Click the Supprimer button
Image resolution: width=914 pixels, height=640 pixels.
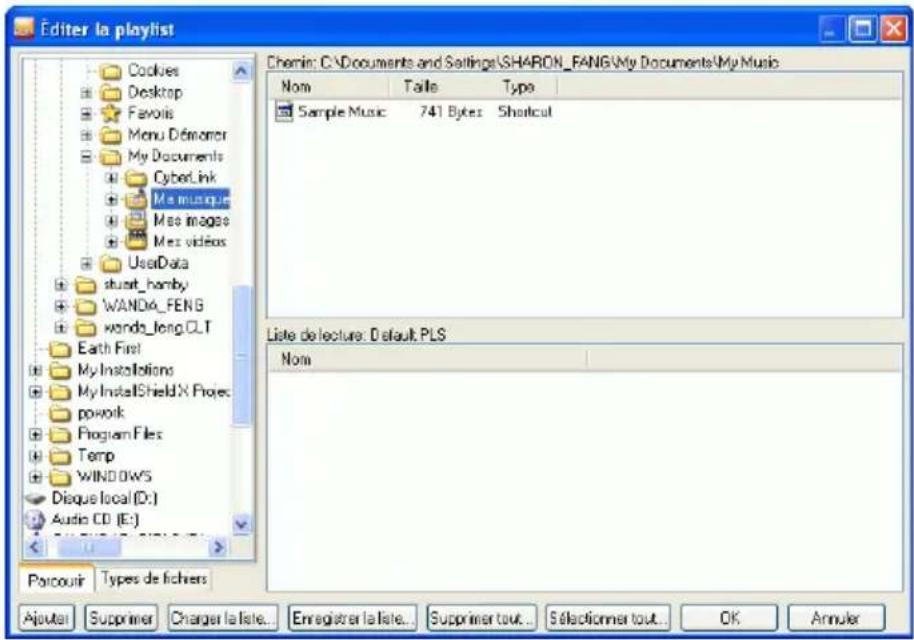(x=121, y=618)
